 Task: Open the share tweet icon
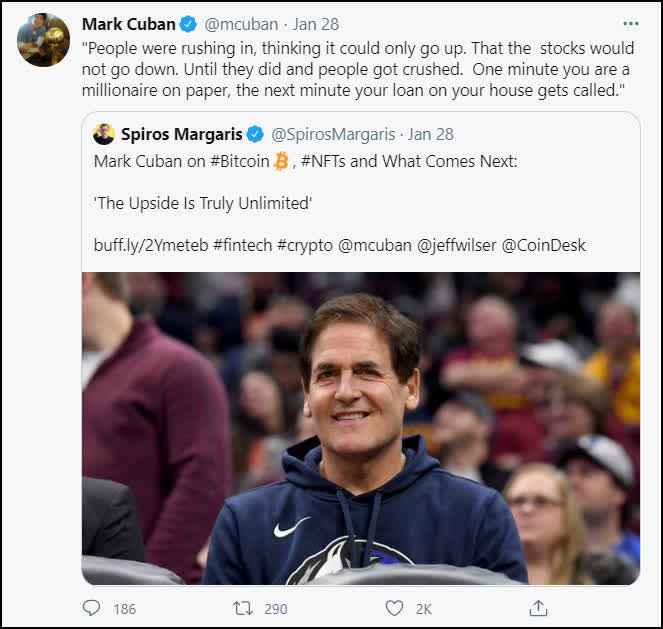538,608
